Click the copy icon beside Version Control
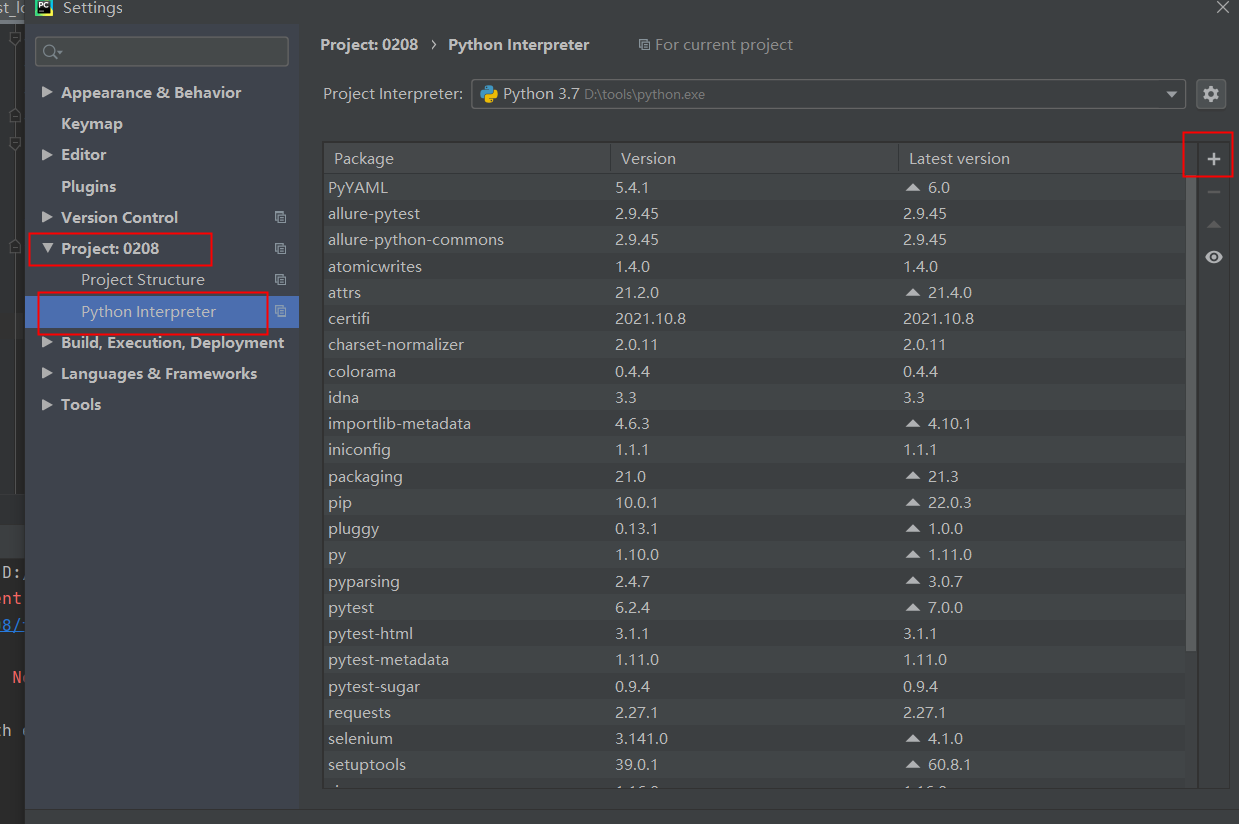 pyautogui.click(x=280, y=217)
